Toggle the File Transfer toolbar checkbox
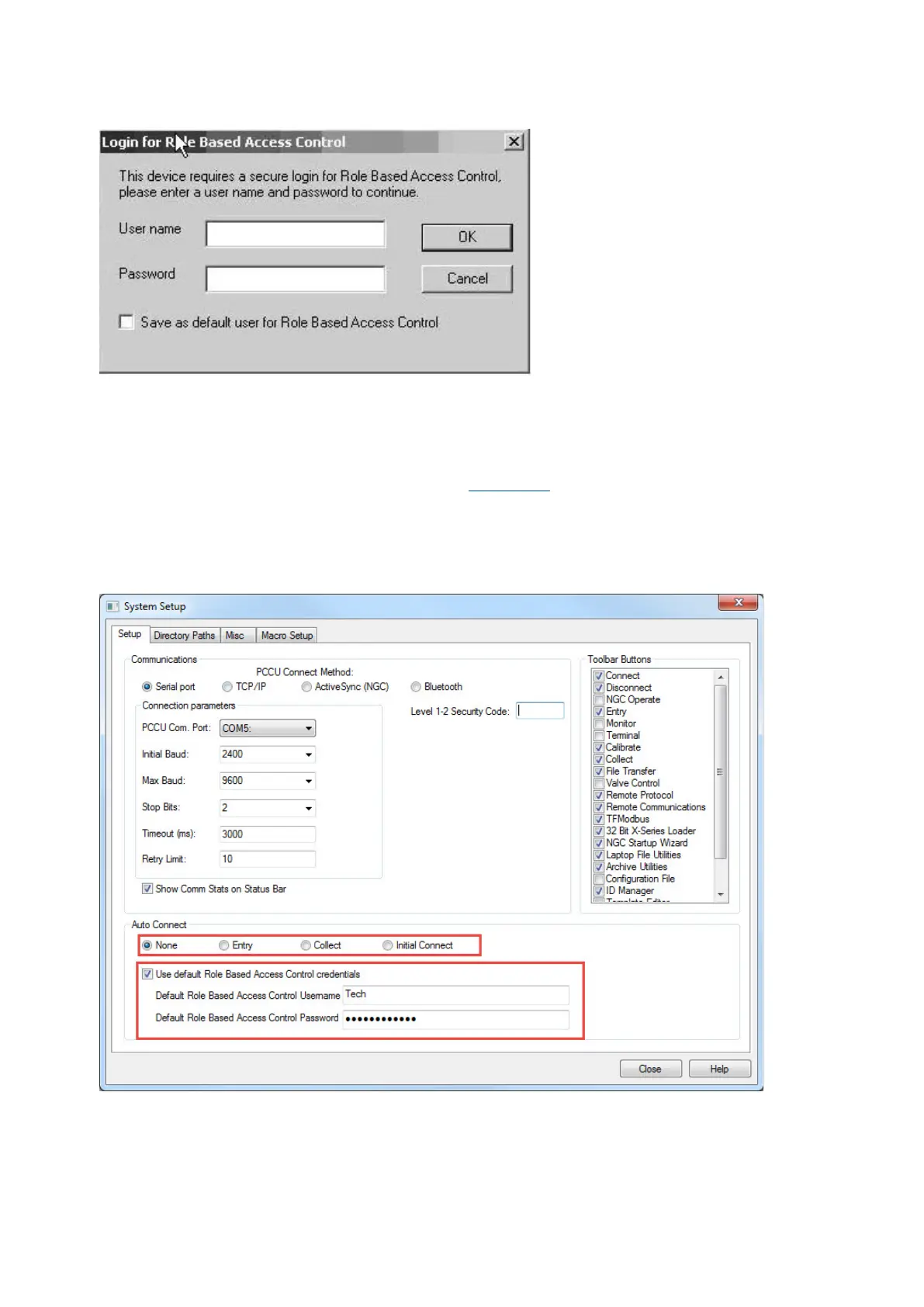 (599, 771)
